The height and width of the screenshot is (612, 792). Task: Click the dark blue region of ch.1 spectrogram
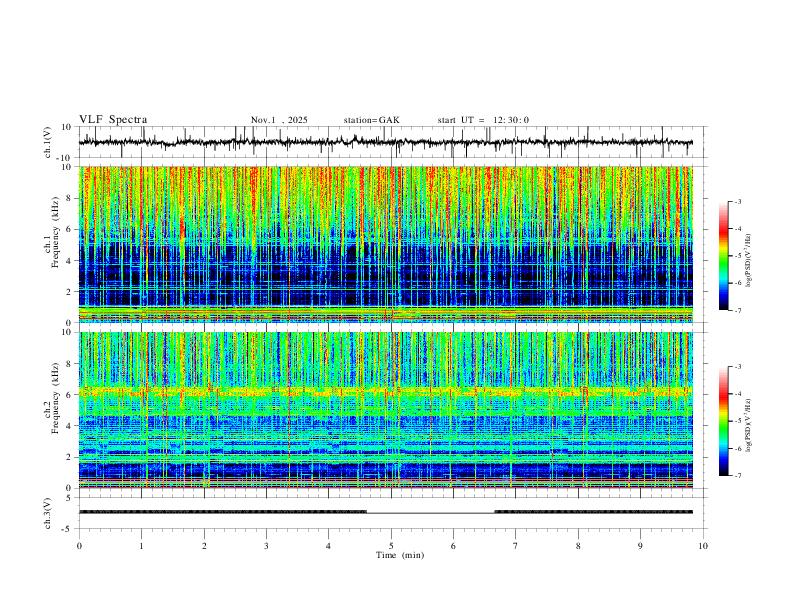(x=385, y=275)
